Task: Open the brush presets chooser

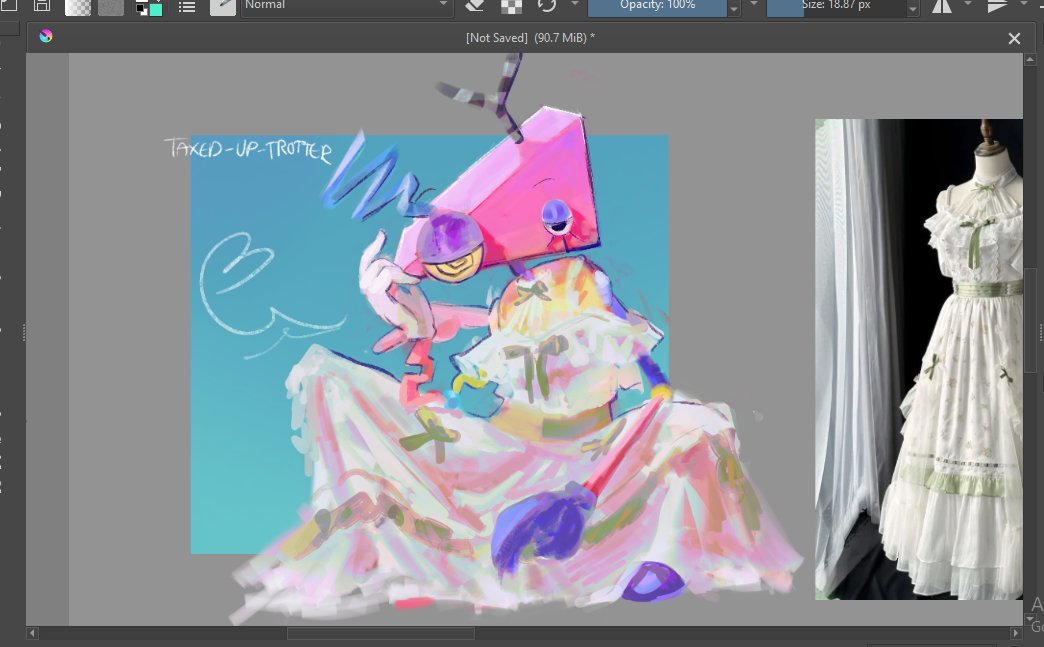Action: tap(222, 6)
